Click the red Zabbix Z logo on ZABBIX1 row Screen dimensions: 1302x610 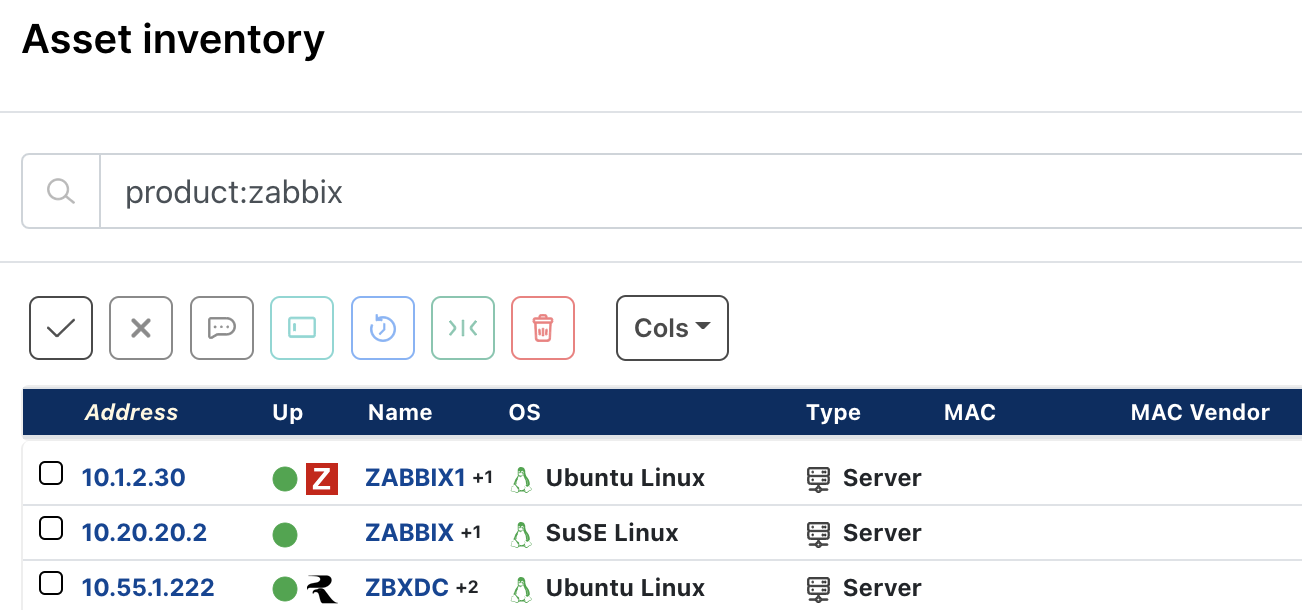coord(320,478)
